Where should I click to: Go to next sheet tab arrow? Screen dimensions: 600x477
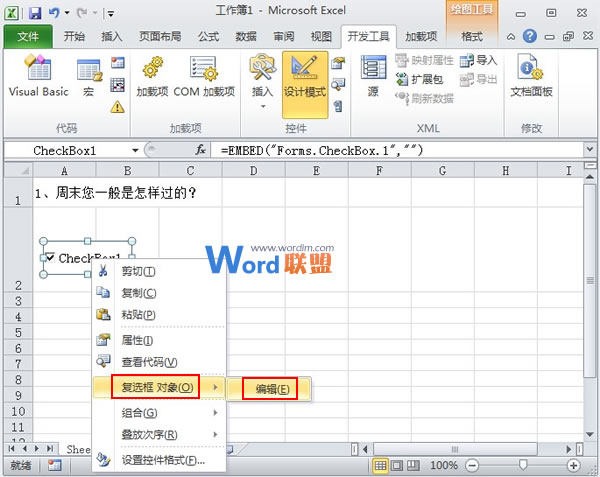(x=37, y=448)
